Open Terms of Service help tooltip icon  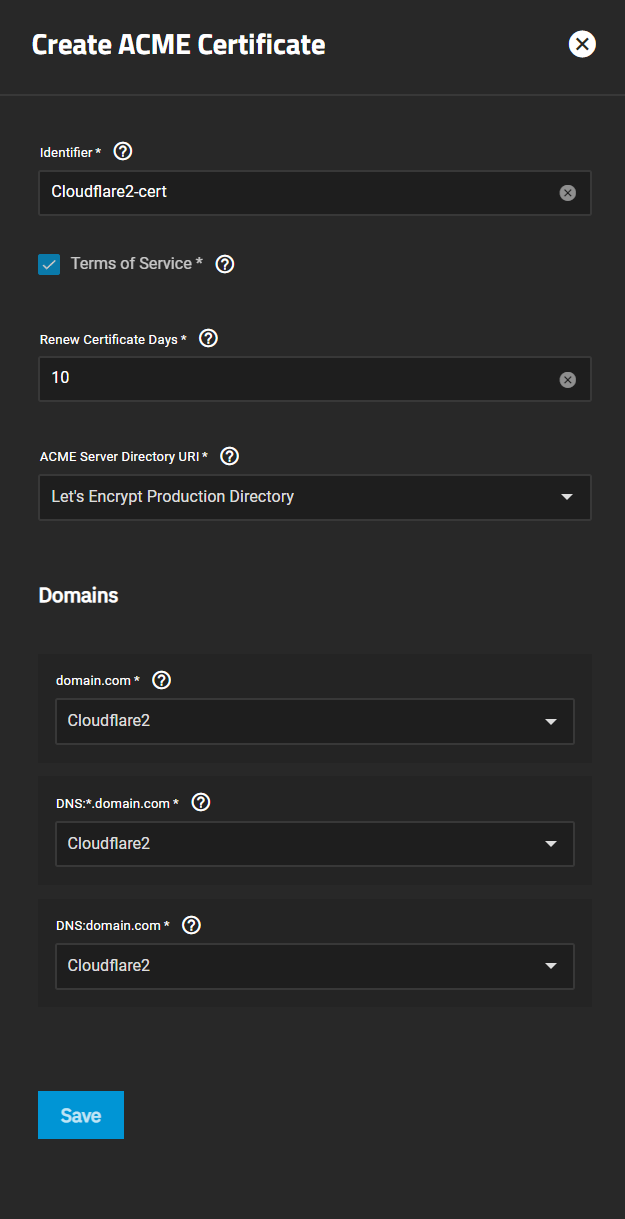tap(225, 264)
